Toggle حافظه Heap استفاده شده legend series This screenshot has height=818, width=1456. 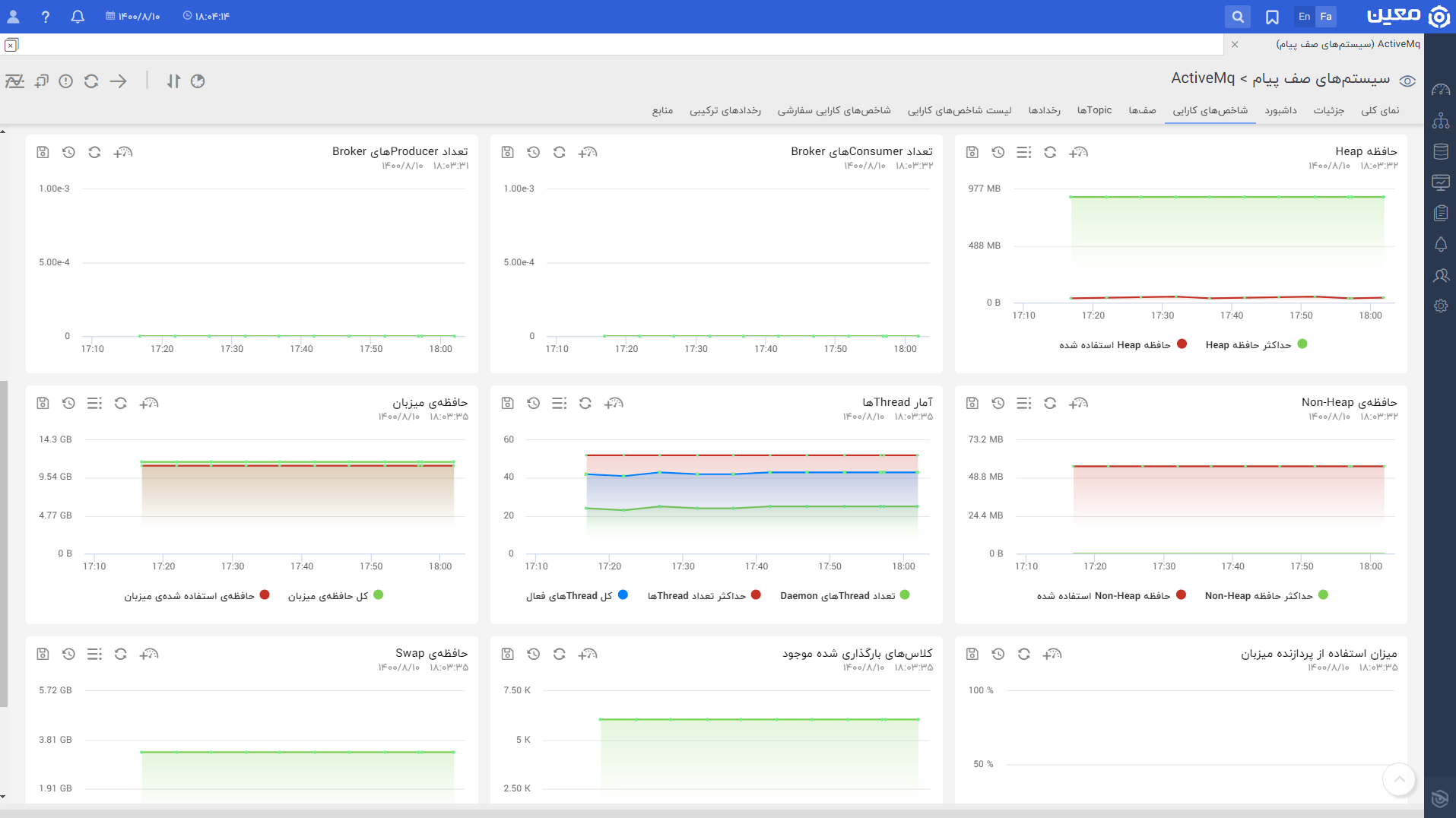click(1123, 344)
